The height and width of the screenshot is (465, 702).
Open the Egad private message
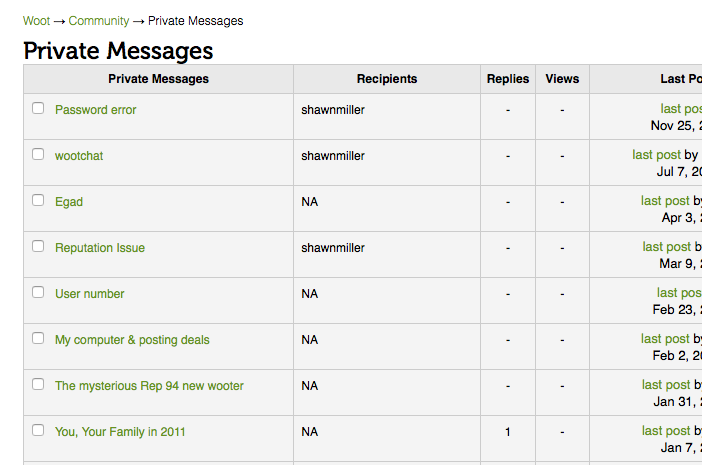tap(69, 202)
